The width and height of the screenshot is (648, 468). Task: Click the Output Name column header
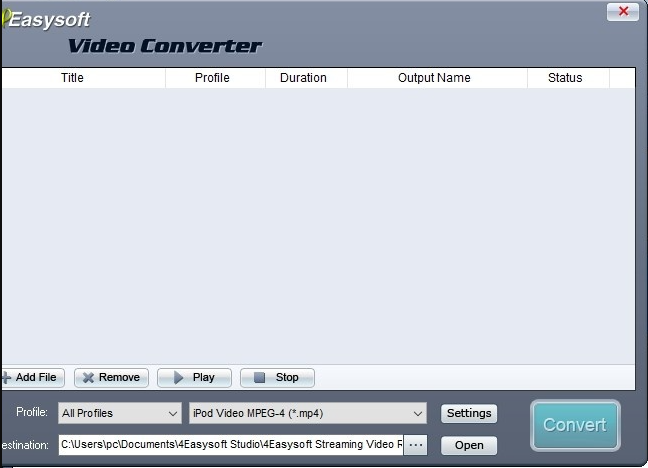pos(434,78)
